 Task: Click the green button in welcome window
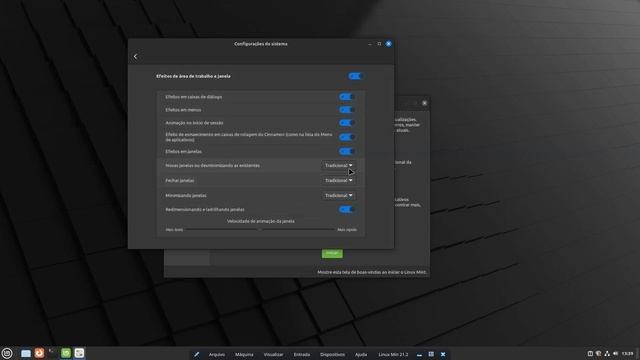(x=332, y=253)
